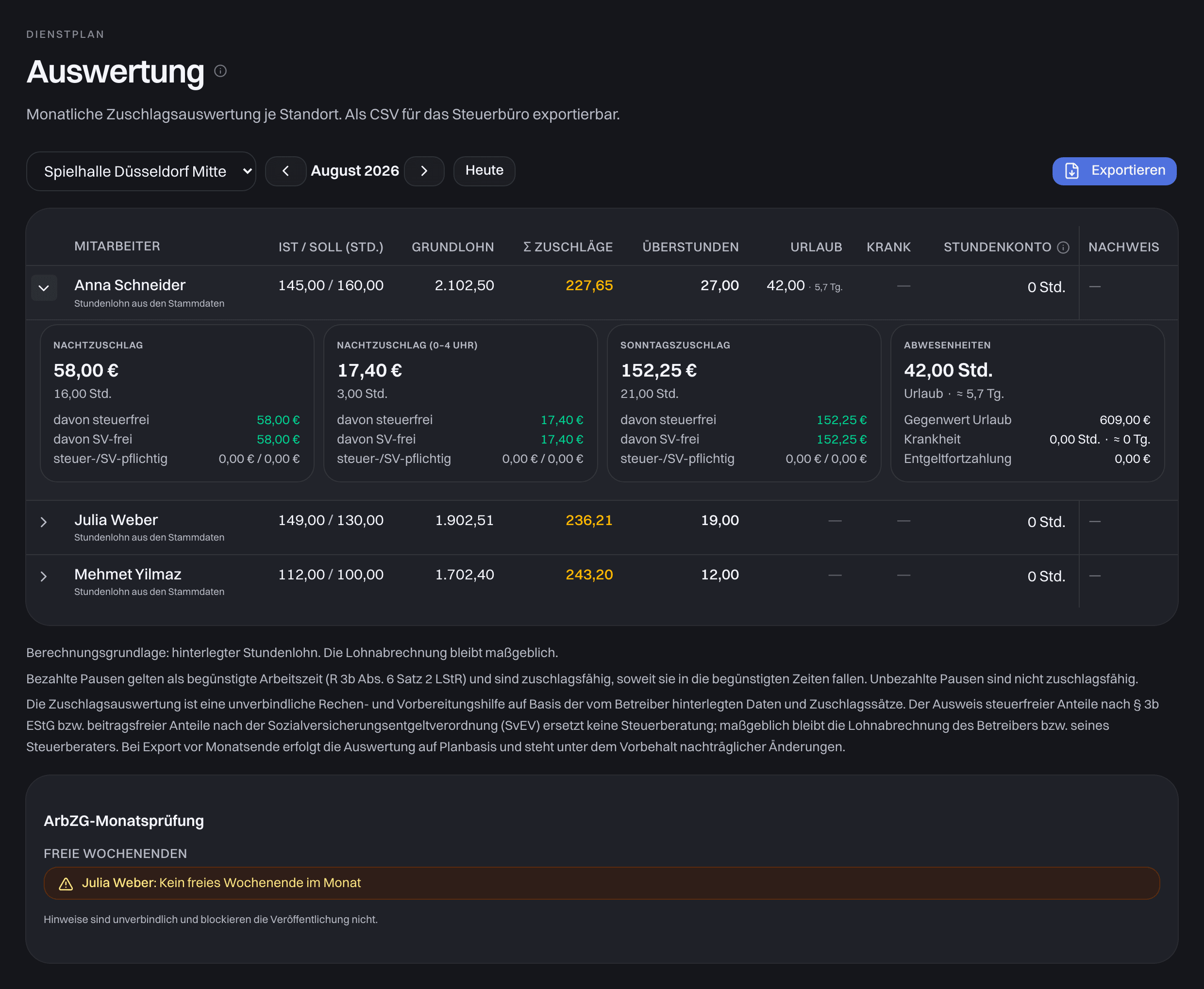Click the ArbZG-Monatsprüfung heading
1204x989 pixels.
pyautogui.click(x=124, y=821)
